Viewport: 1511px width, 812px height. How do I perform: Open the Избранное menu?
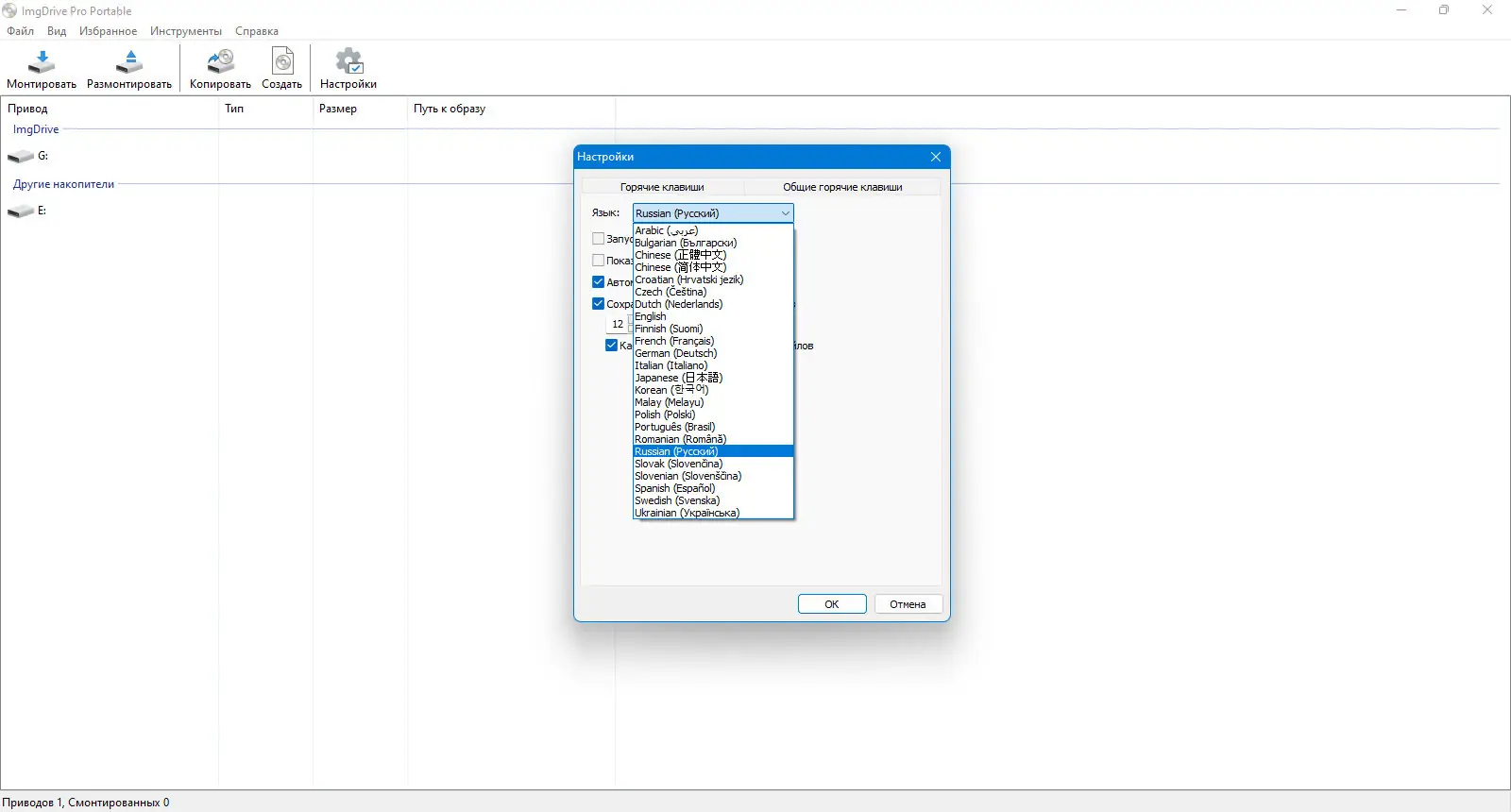(x=108, y=31)
